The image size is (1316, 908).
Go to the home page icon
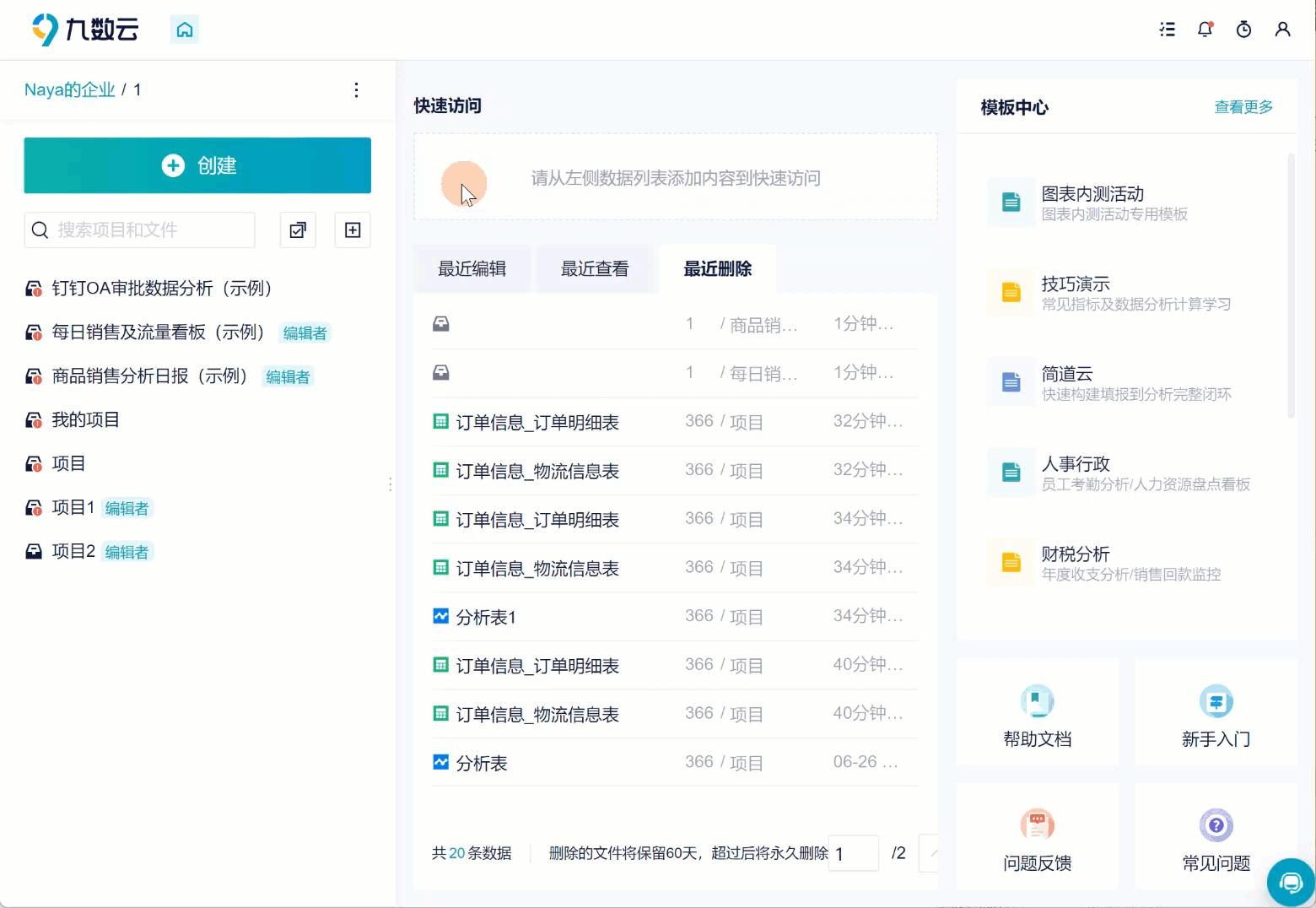tap(185, 30)
